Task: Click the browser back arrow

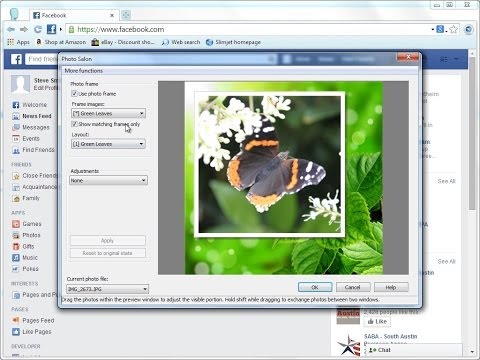Action: [x=11, y=30]
